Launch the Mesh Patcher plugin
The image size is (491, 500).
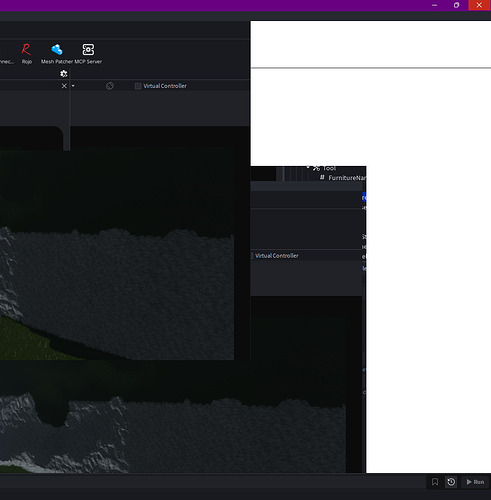point(57,53)
